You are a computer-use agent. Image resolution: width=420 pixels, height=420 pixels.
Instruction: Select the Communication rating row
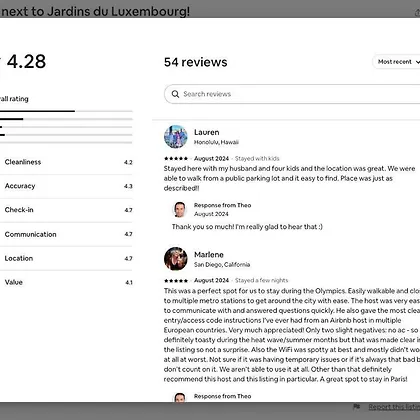click(x=66, y=234)
